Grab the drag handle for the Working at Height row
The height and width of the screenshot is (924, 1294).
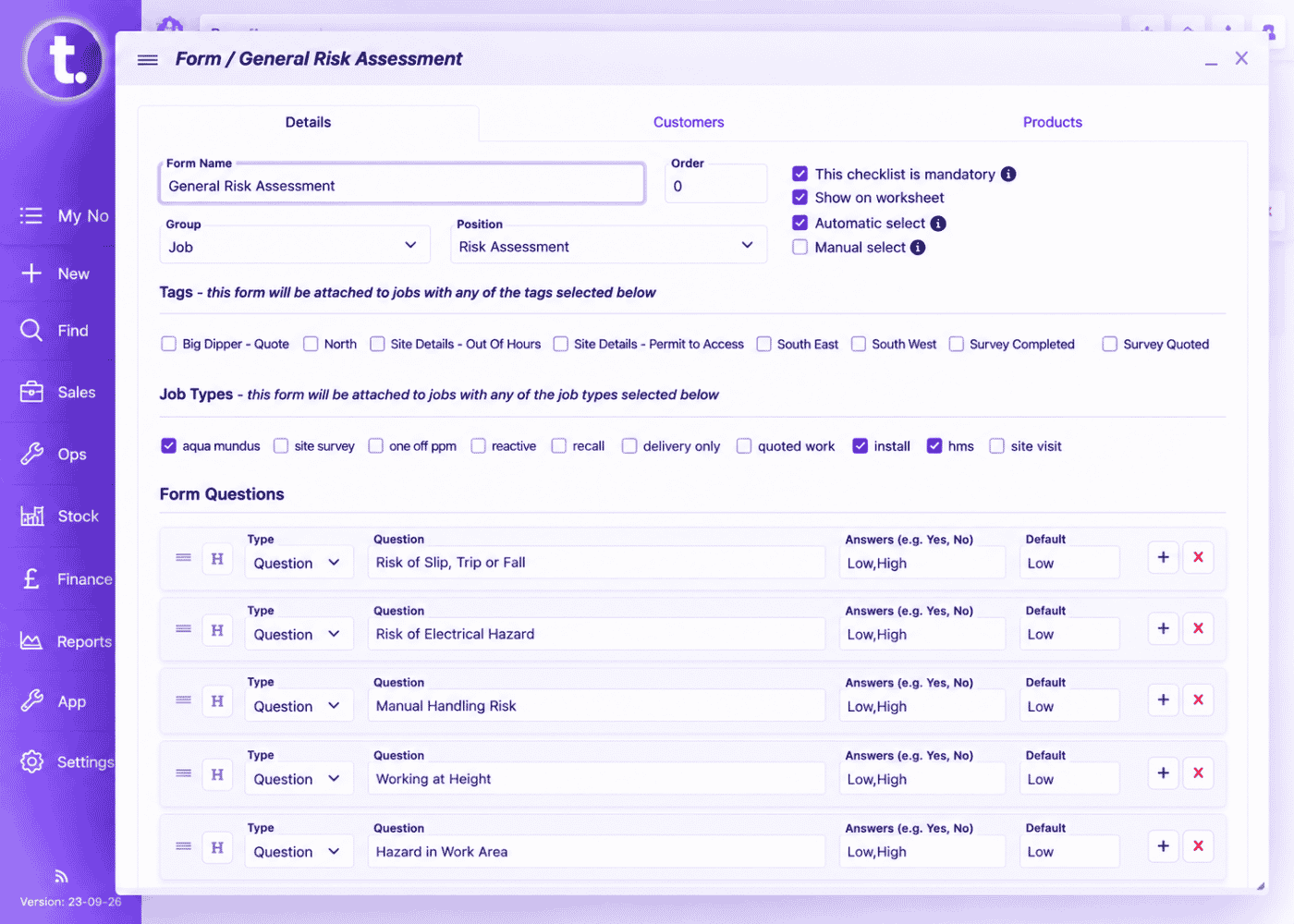pyautogui.click(x=183, y=773)
